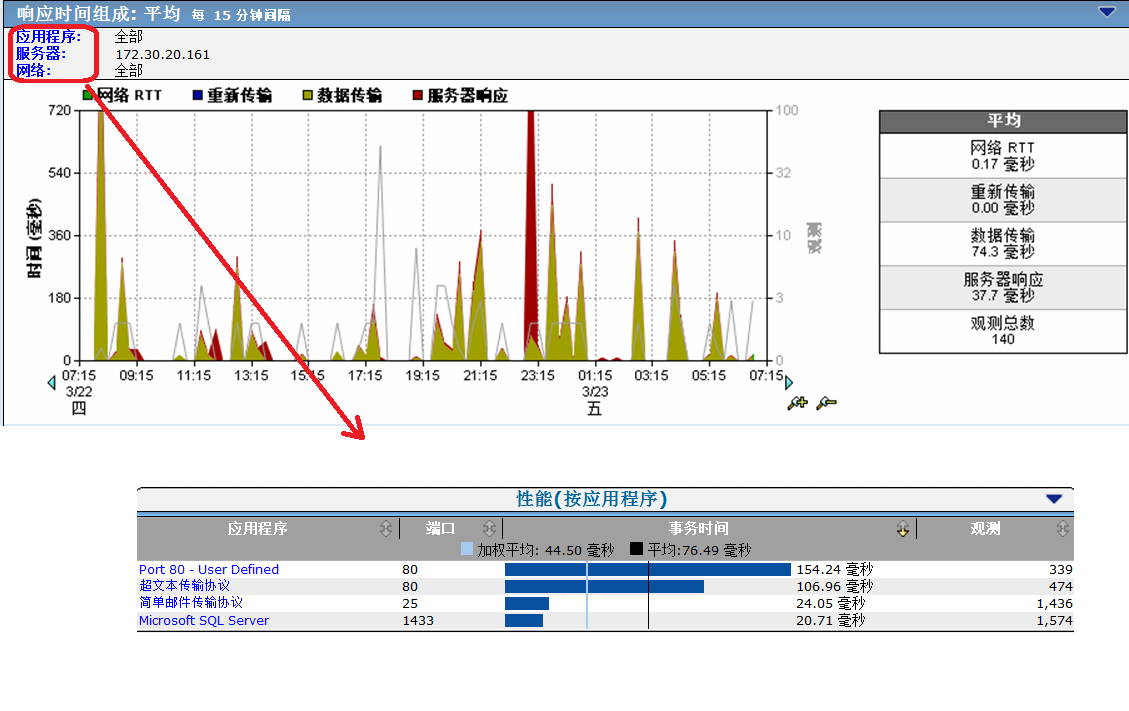Click the 服务器响应 37.7 毫秒 average cell
Viewport: 1129px width, 711px height.
point(1003,287)
